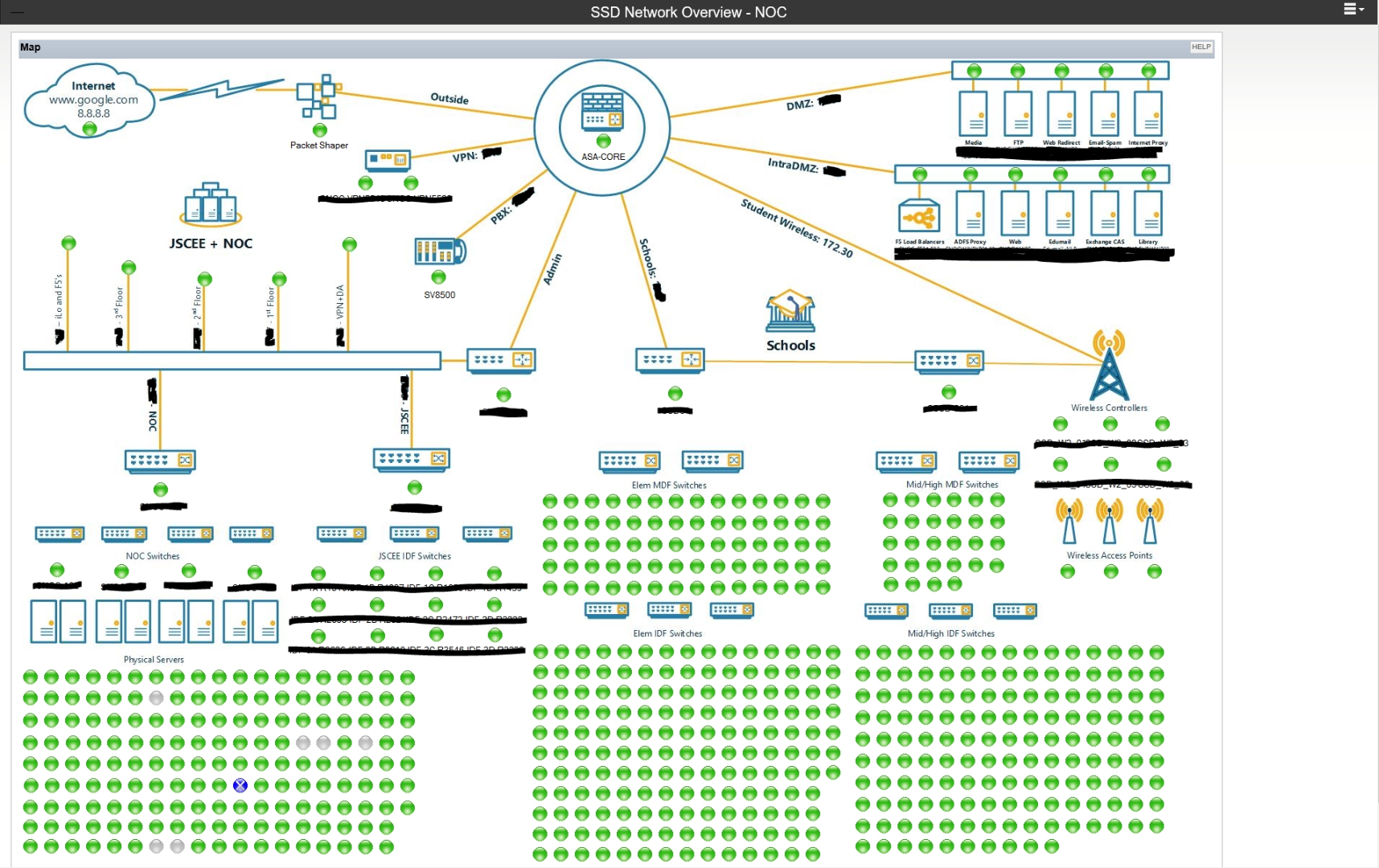Click the 'Mid/High MDF Switches' label
The image size is (1379, 868).
pos(952,485)
